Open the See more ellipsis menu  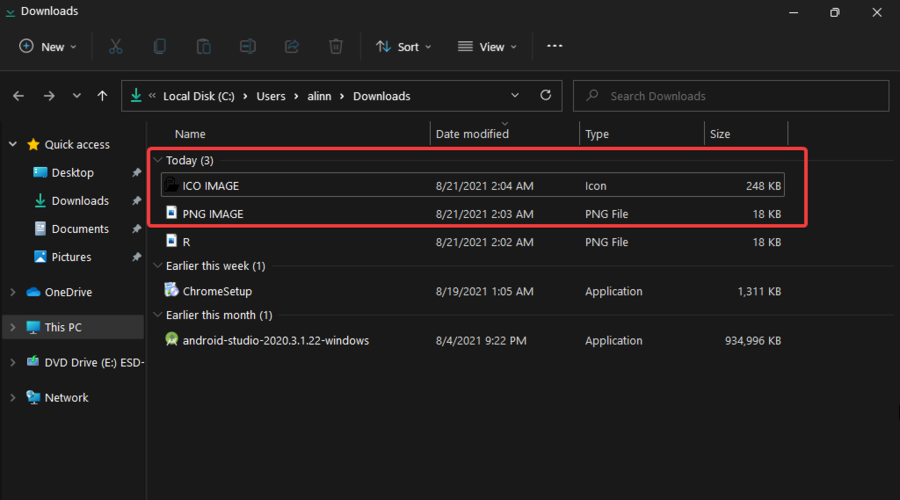coord(555,46)
